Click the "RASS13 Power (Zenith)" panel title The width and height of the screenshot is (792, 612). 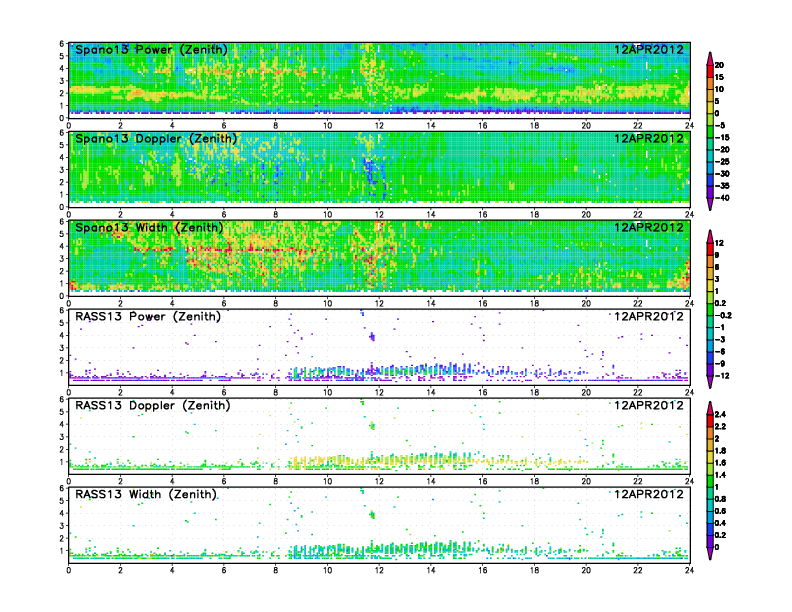tap(148, 317)
